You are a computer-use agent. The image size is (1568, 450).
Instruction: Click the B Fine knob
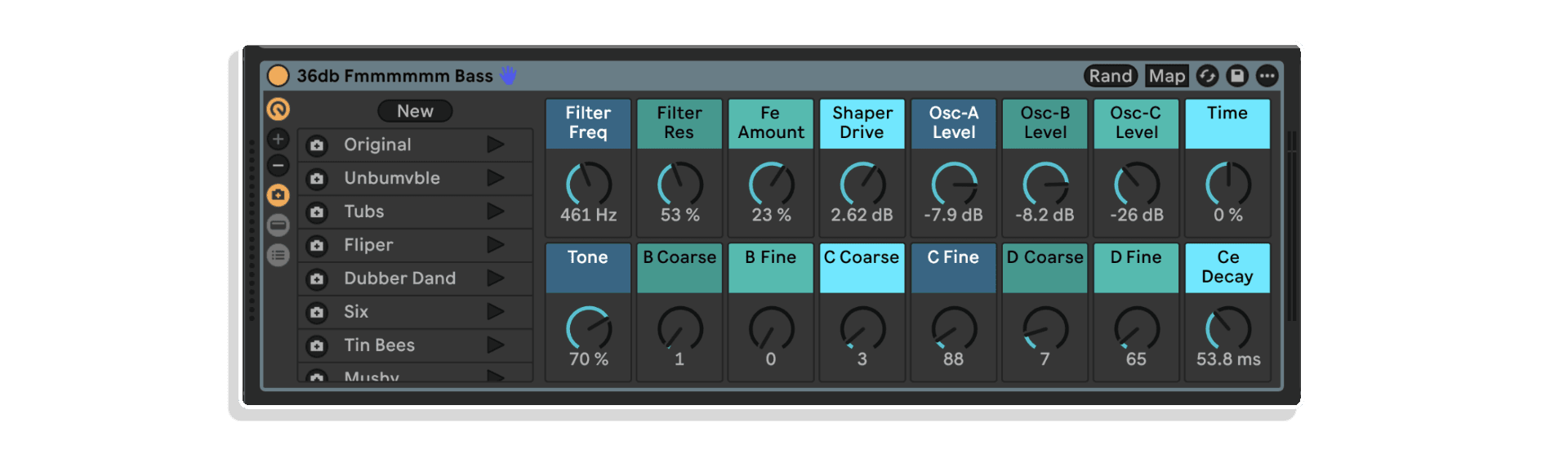coord(772,328)
